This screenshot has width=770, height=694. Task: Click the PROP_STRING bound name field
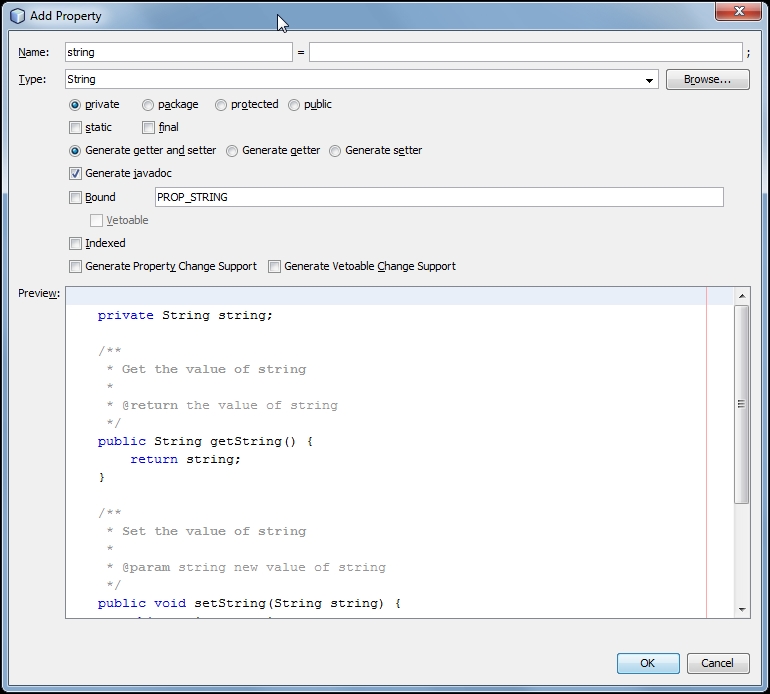439,197
